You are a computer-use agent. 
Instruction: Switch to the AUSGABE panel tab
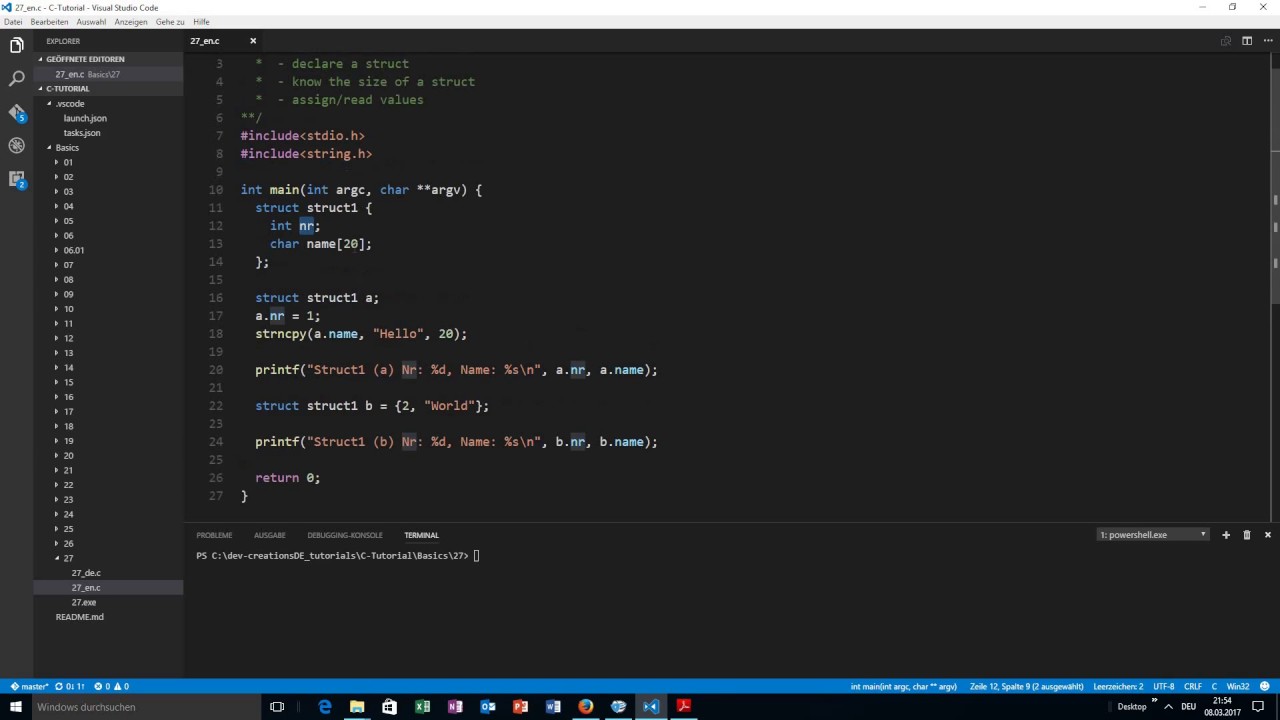tap(269, 535)
